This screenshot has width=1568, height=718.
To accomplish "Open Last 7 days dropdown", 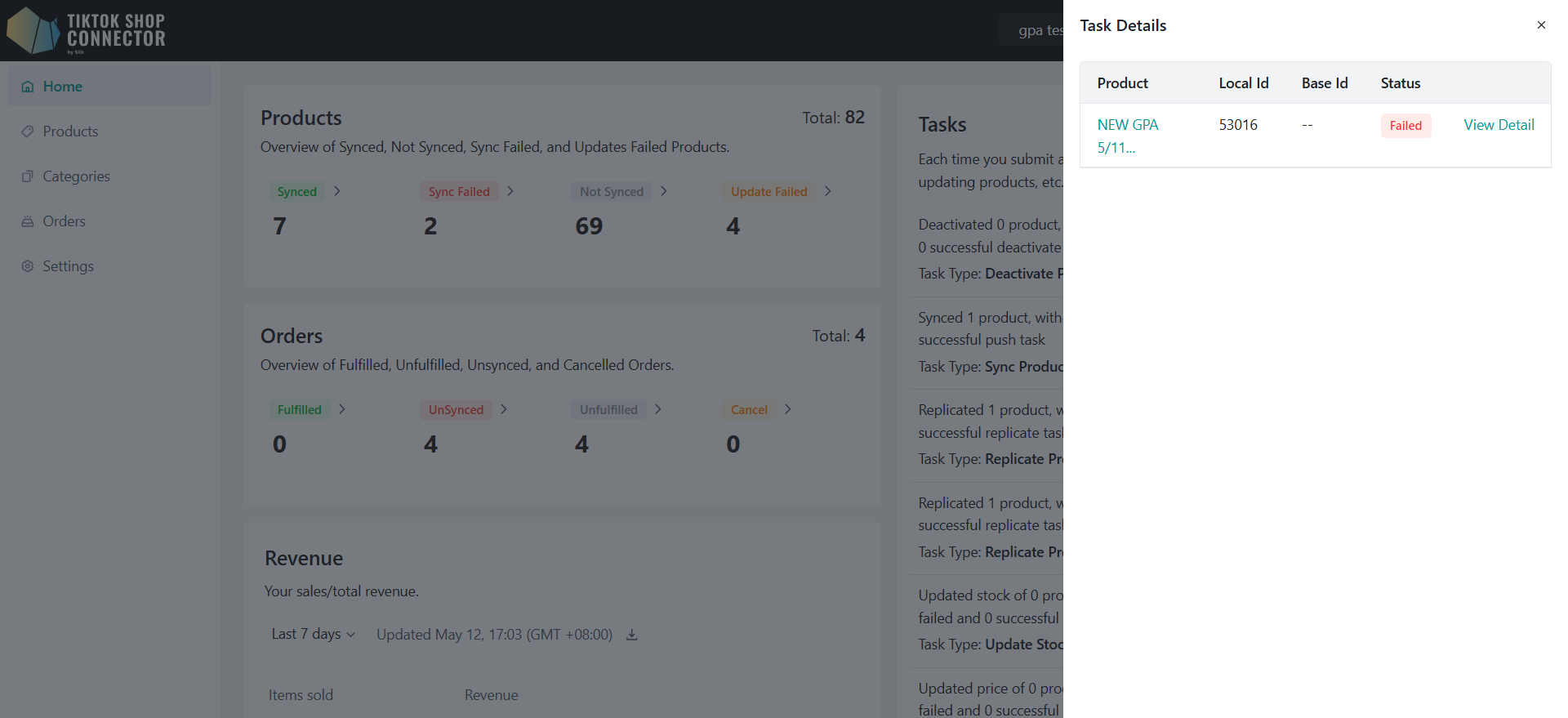I will (x=314, y=635).
